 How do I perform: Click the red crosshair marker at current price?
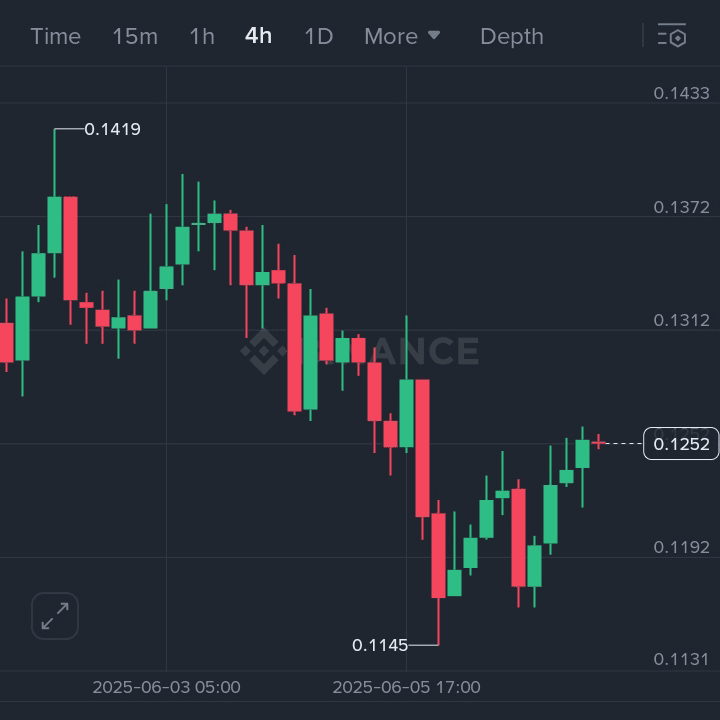tap(598, 442)
